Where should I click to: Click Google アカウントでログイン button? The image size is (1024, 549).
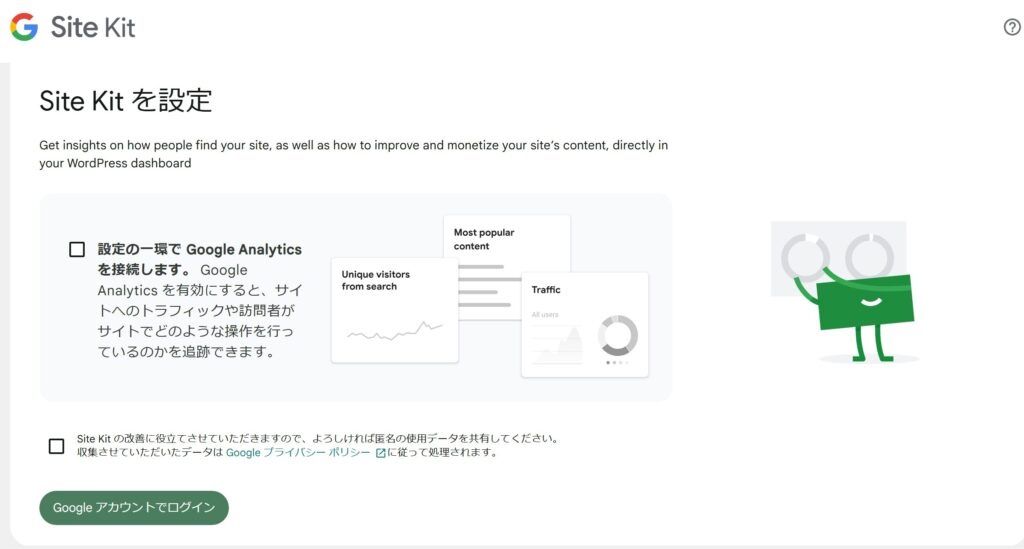point(134,508)
